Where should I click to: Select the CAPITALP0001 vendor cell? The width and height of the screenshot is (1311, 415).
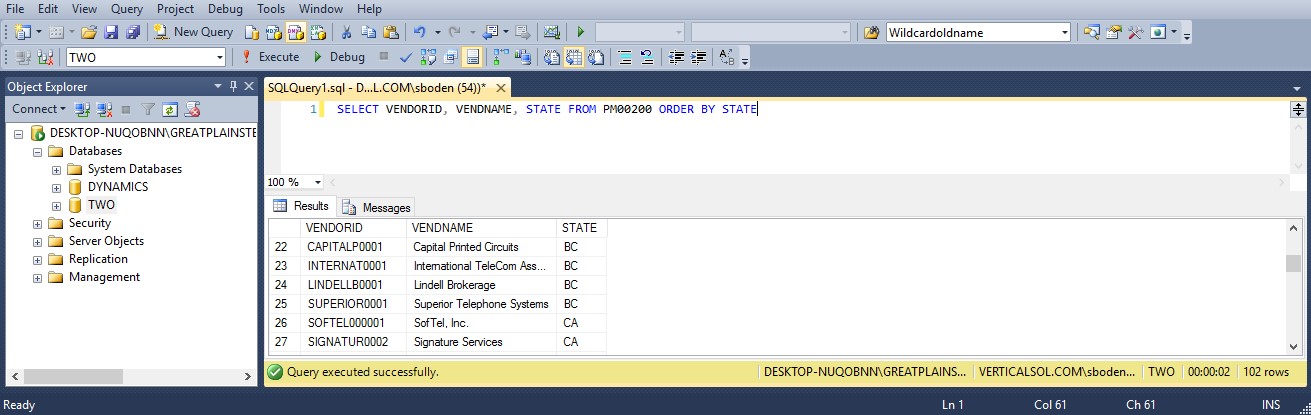[x=354, y=247]
